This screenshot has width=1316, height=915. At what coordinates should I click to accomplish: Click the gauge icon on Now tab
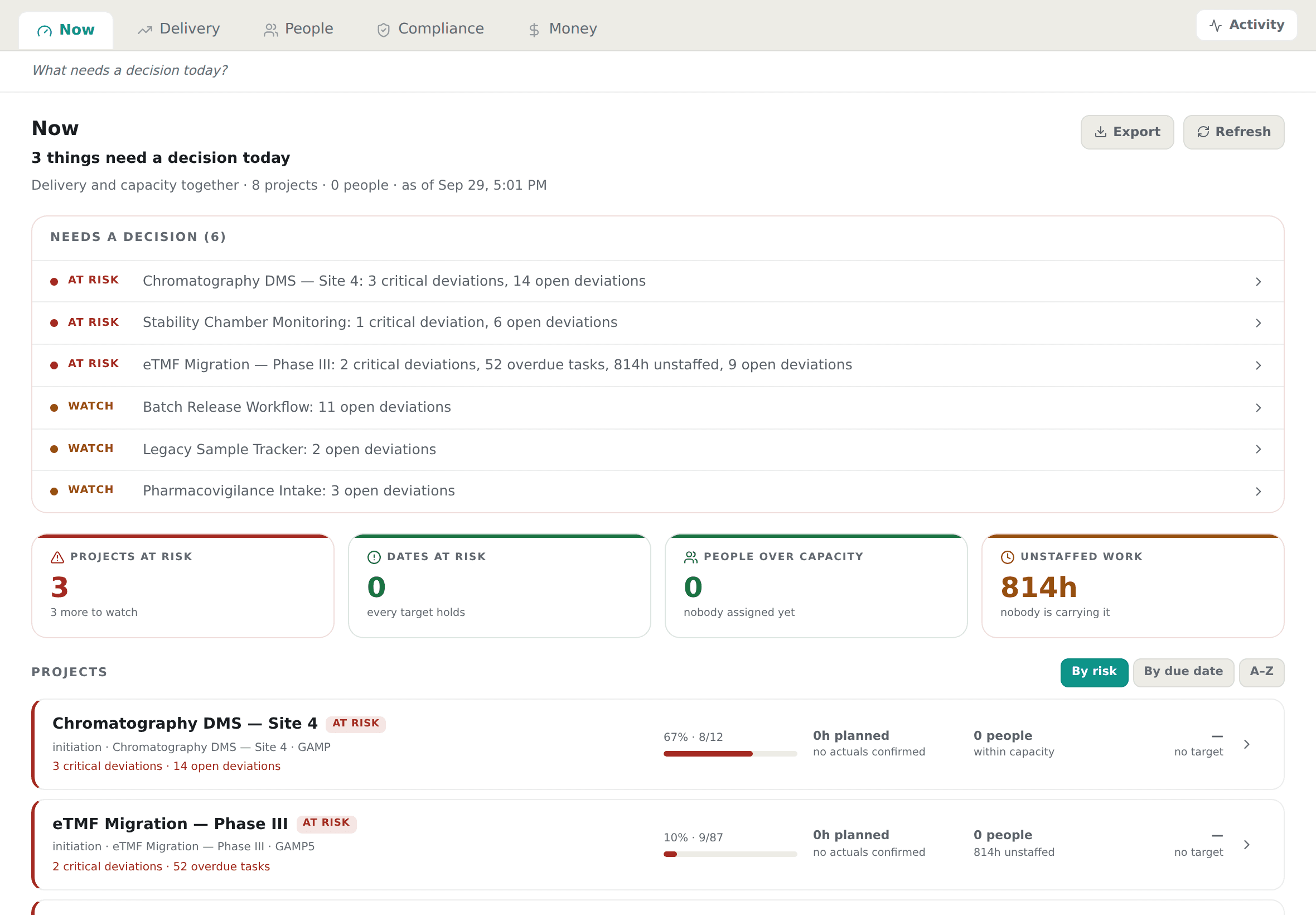[45, 31]
